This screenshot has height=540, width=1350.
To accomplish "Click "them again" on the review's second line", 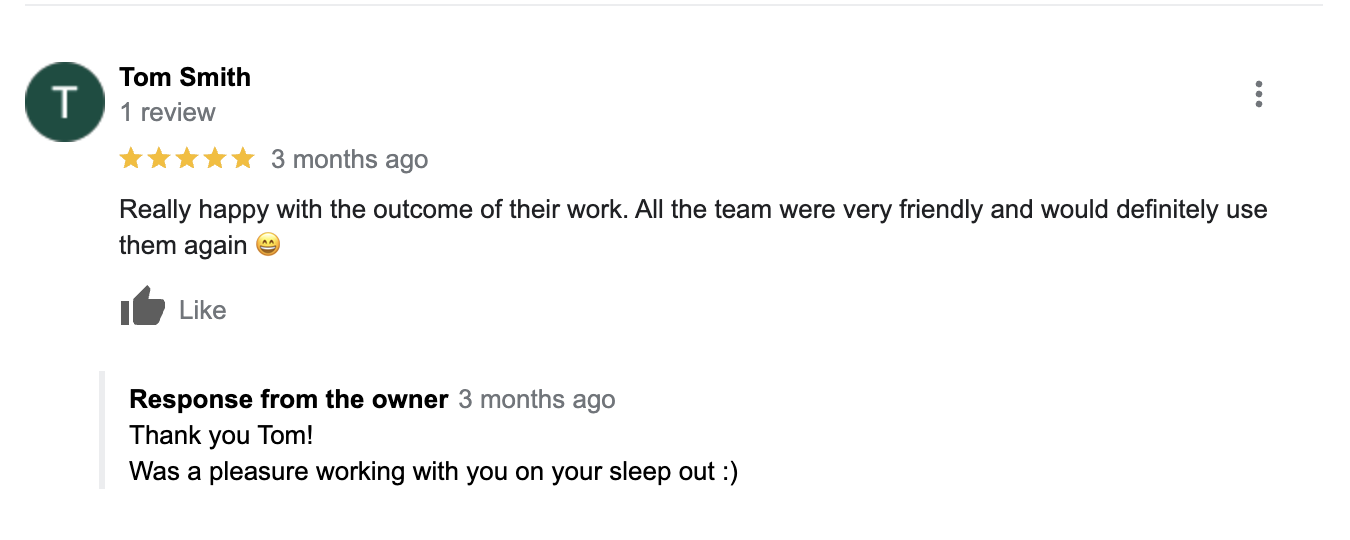I will [182, 245].
